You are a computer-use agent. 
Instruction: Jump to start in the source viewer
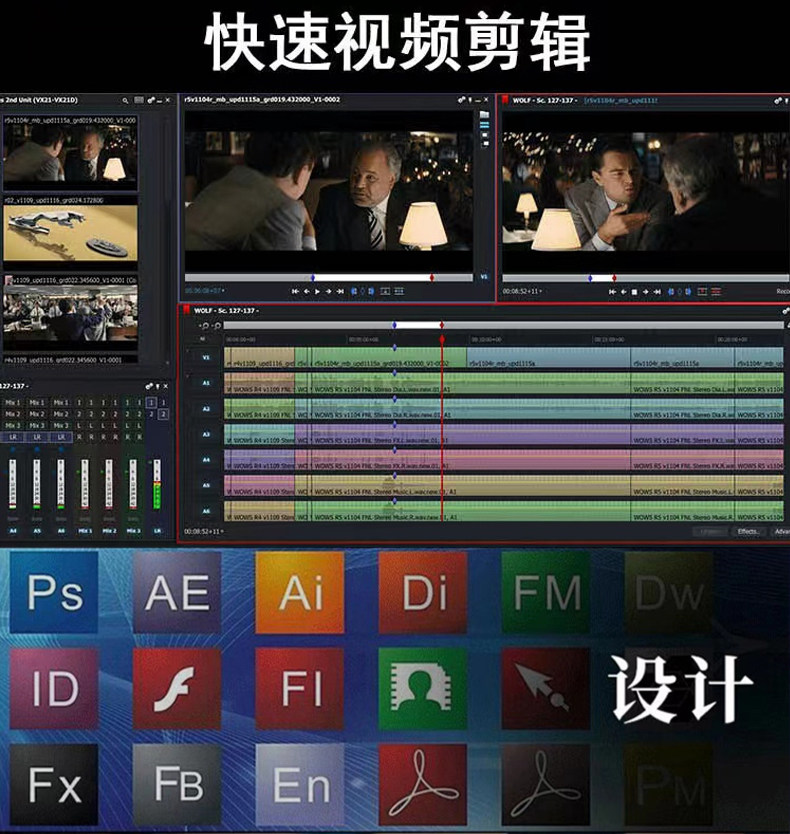295,291
